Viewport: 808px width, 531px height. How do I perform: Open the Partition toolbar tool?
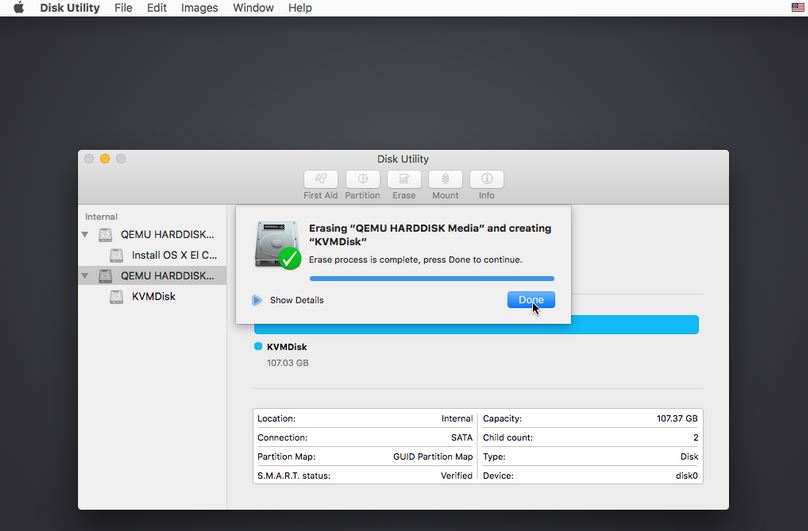362,179
